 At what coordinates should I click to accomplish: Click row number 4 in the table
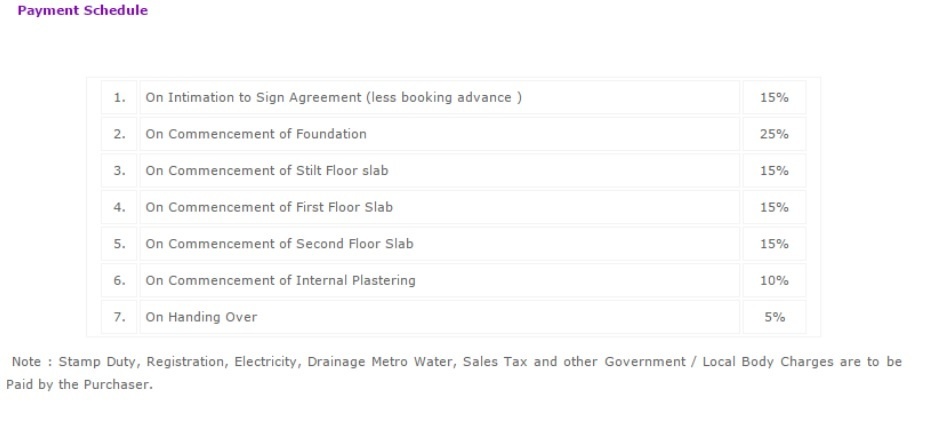pyautogui.click(x=119, y=208)
